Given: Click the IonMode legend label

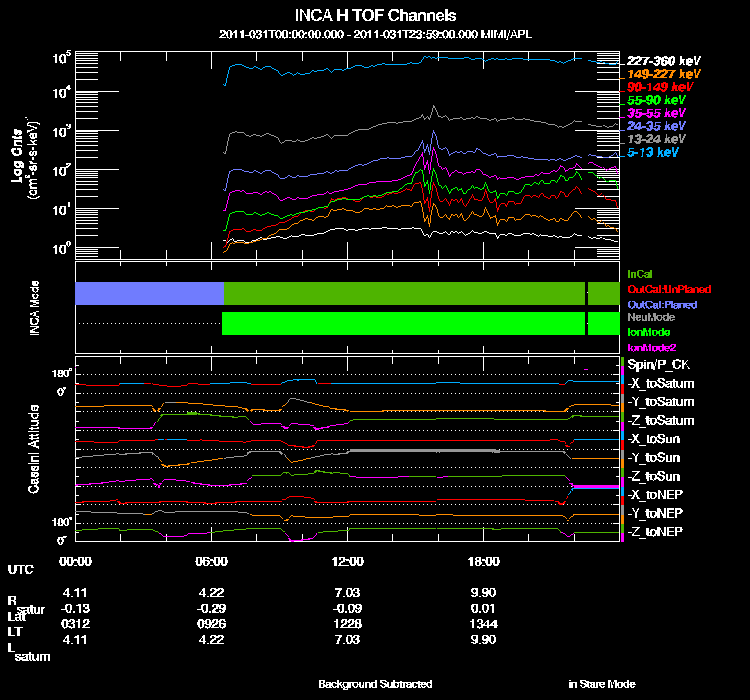Looking at the screenshot, I should 649,332.
